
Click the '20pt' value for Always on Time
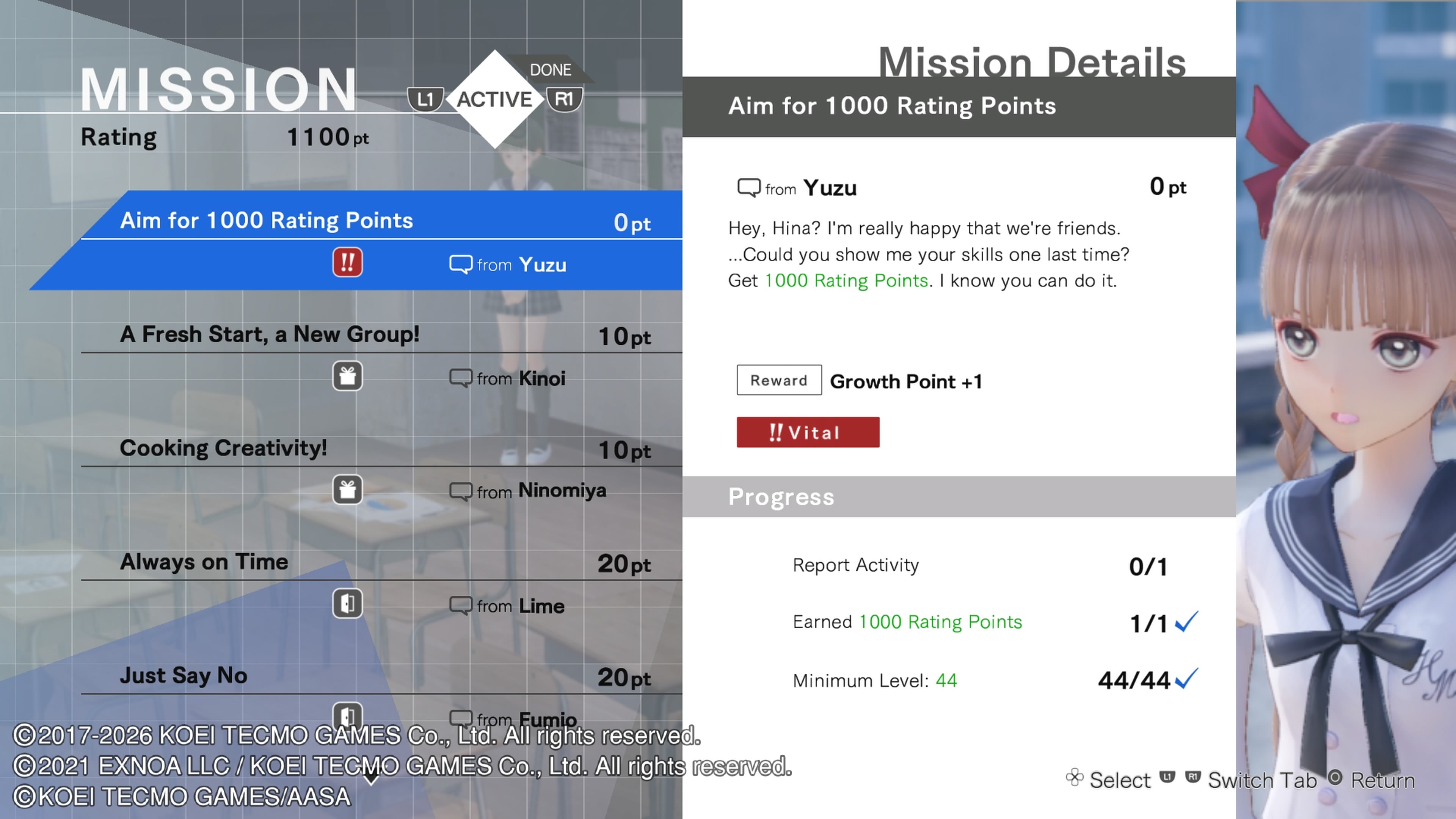click(x=624, y=563)
